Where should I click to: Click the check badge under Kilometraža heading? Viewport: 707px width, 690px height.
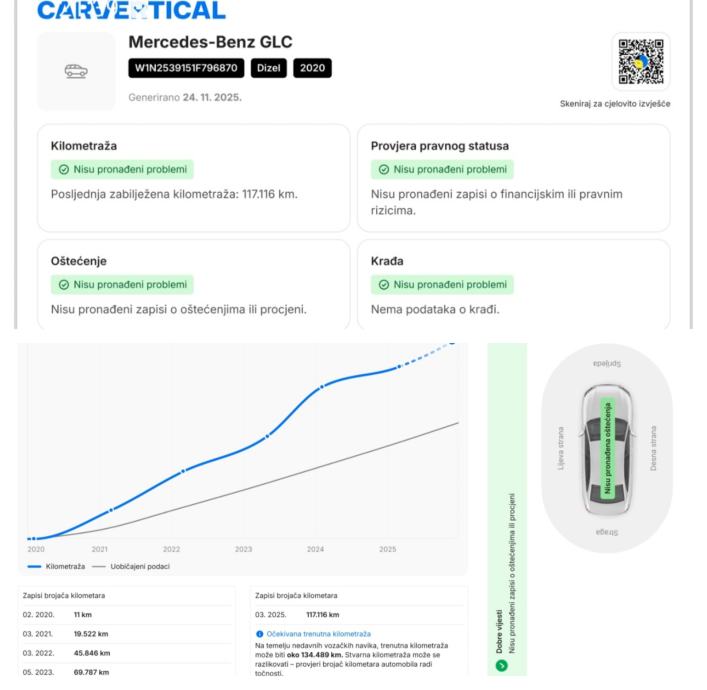[x=121, y=170]
